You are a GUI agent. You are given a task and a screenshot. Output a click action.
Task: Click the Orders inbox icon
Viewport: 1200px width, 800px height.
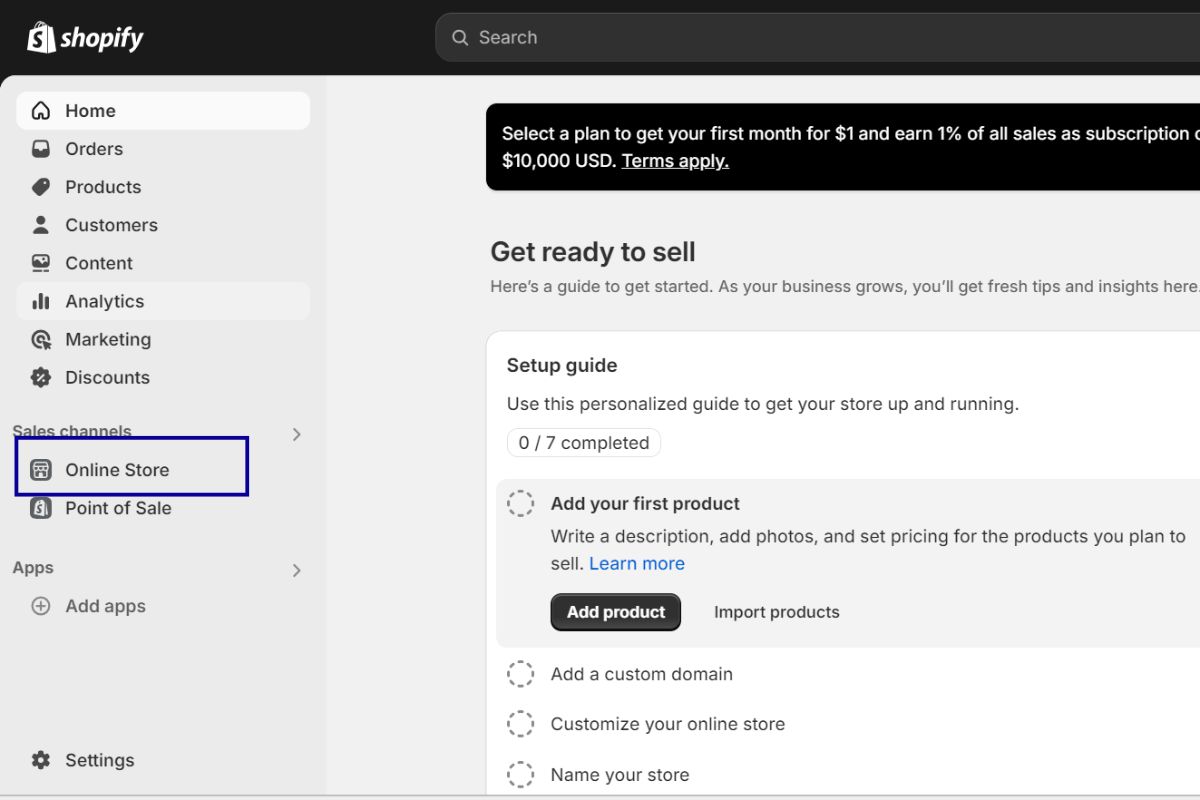tap(40, 148)
